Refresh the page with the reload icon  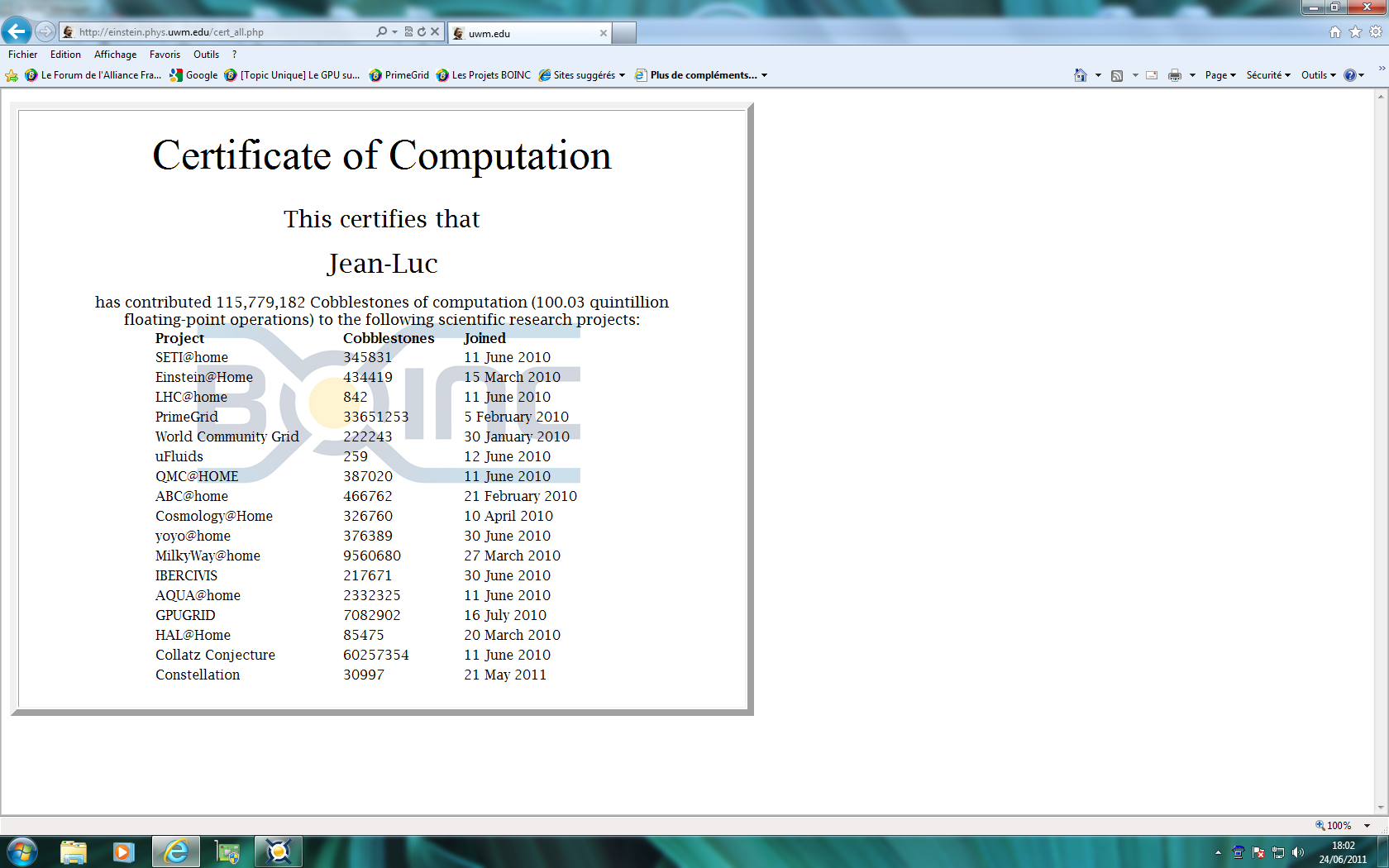(422, 31)
